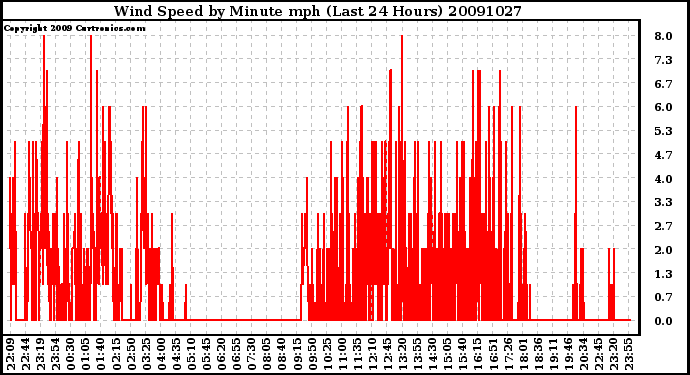690x375 pixels.
Task: Select the 23:55 time label
Action: point(628,354)
